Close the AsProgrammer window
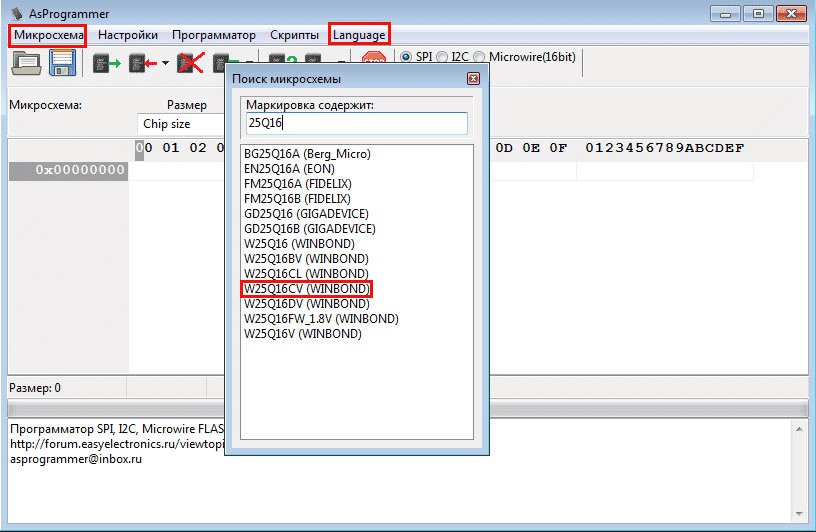 click(x=791, y=14)
